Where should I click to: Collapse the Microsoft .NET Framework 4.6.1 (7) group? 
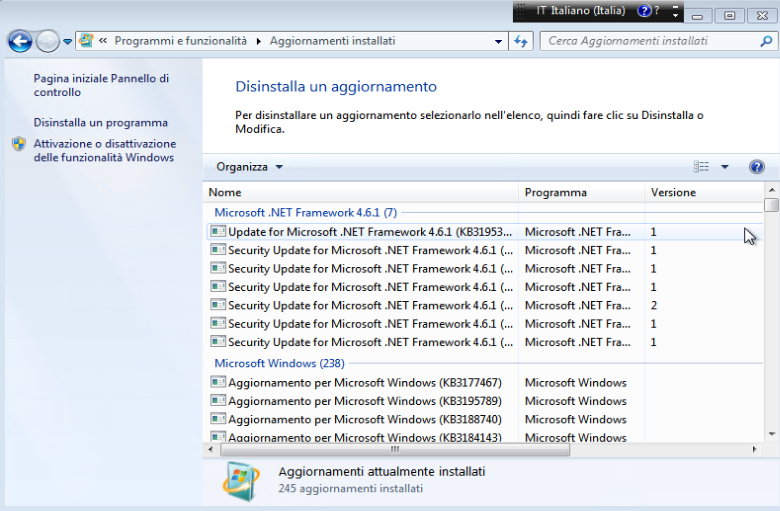(305, 212)
